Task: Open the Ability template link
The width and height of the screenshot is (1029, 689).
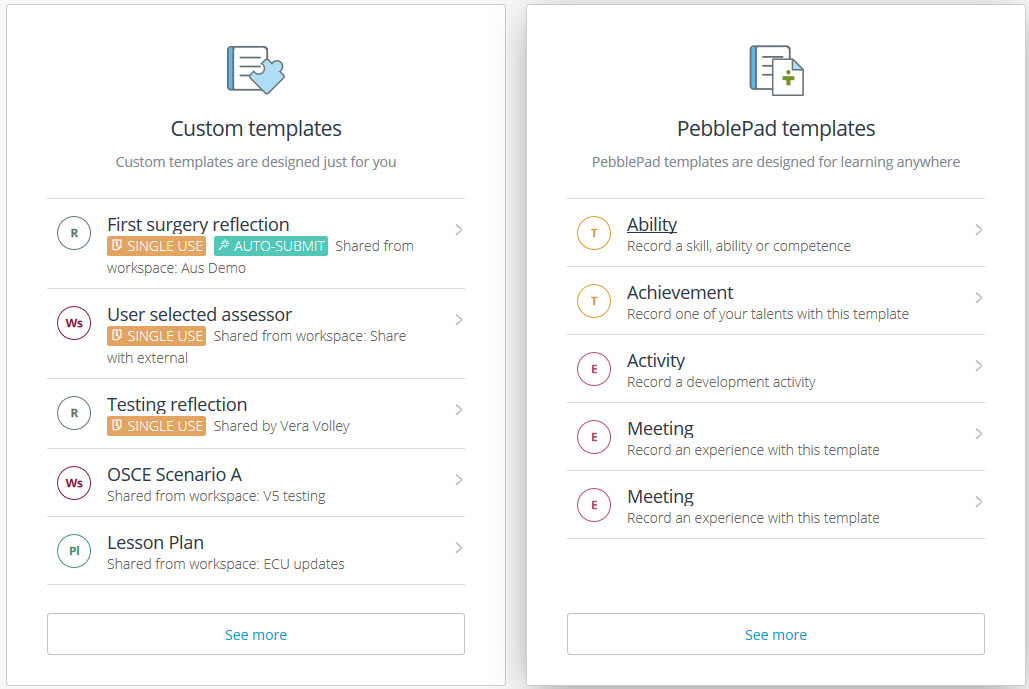Action: (652, 225)
